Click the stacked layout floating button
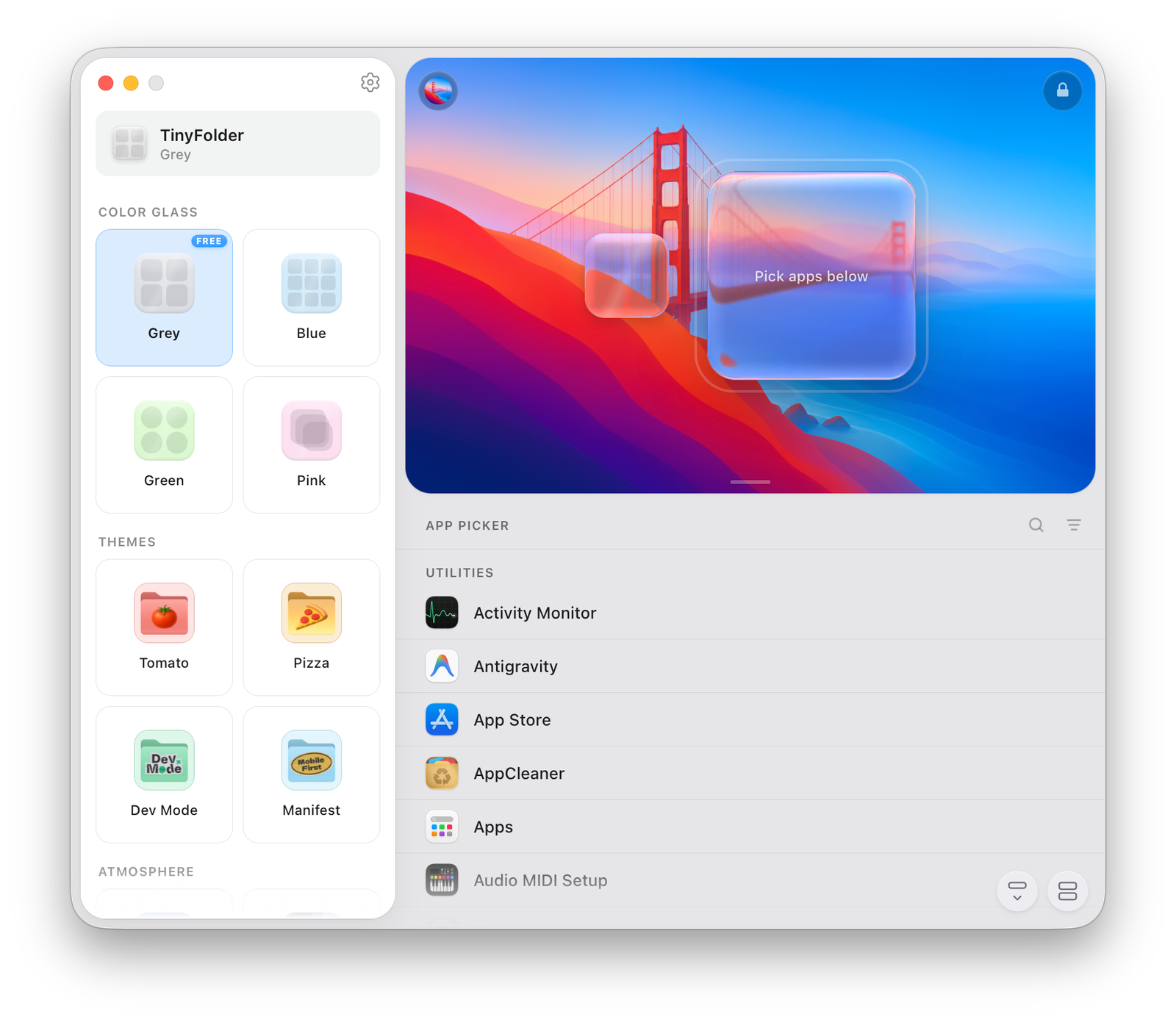Screen dimensions: 1176x1022 click(x=1067, y=891)
